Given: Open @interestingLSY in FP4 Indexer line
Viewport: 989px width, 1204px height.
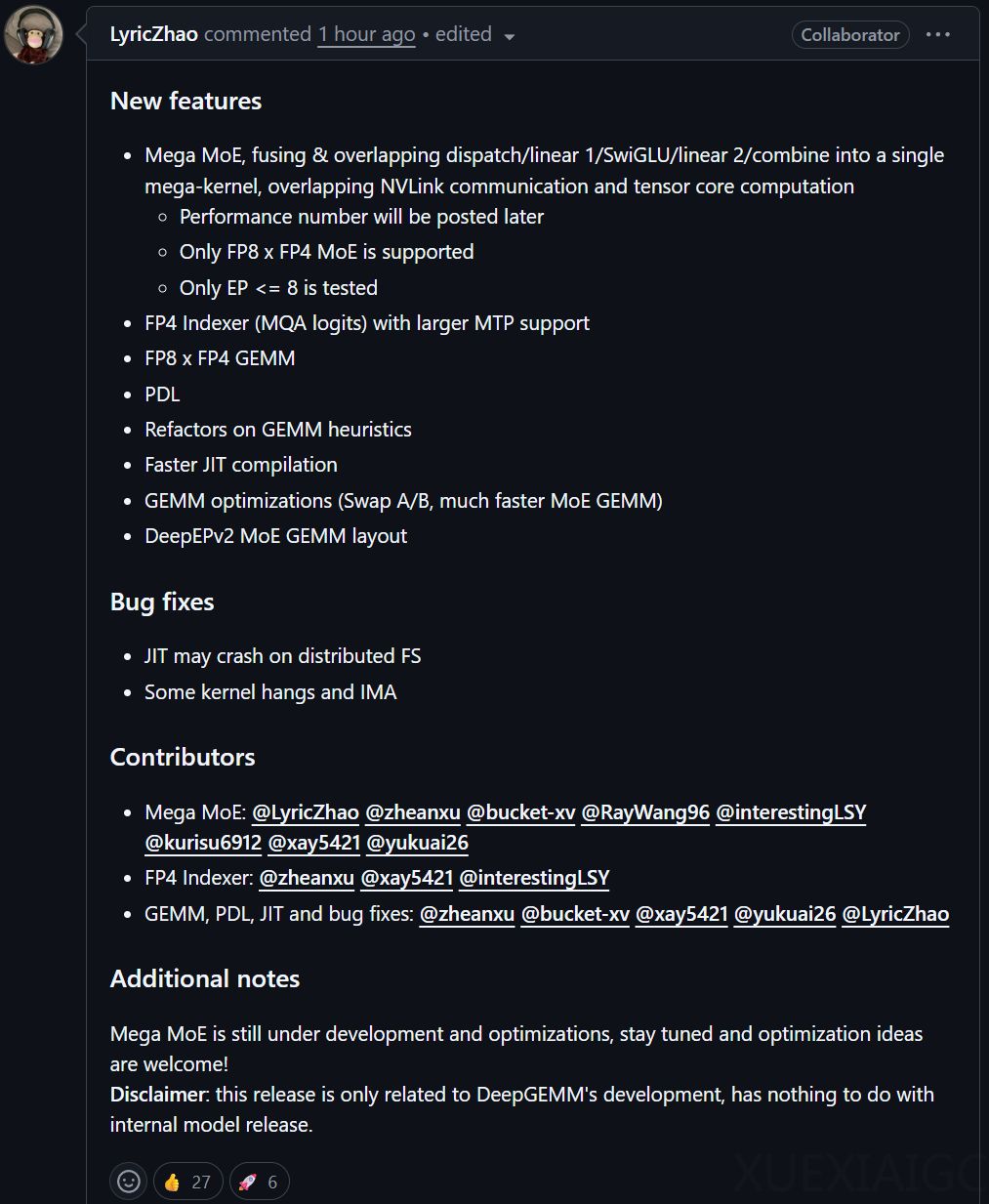Looking at the screenshot, I should [x=534, y=878].
